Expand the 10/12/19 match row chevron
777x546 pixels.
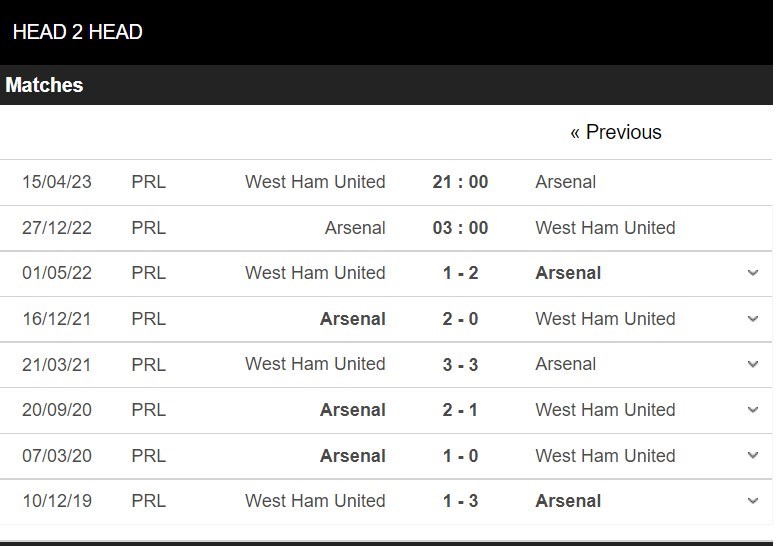[753, 501]
